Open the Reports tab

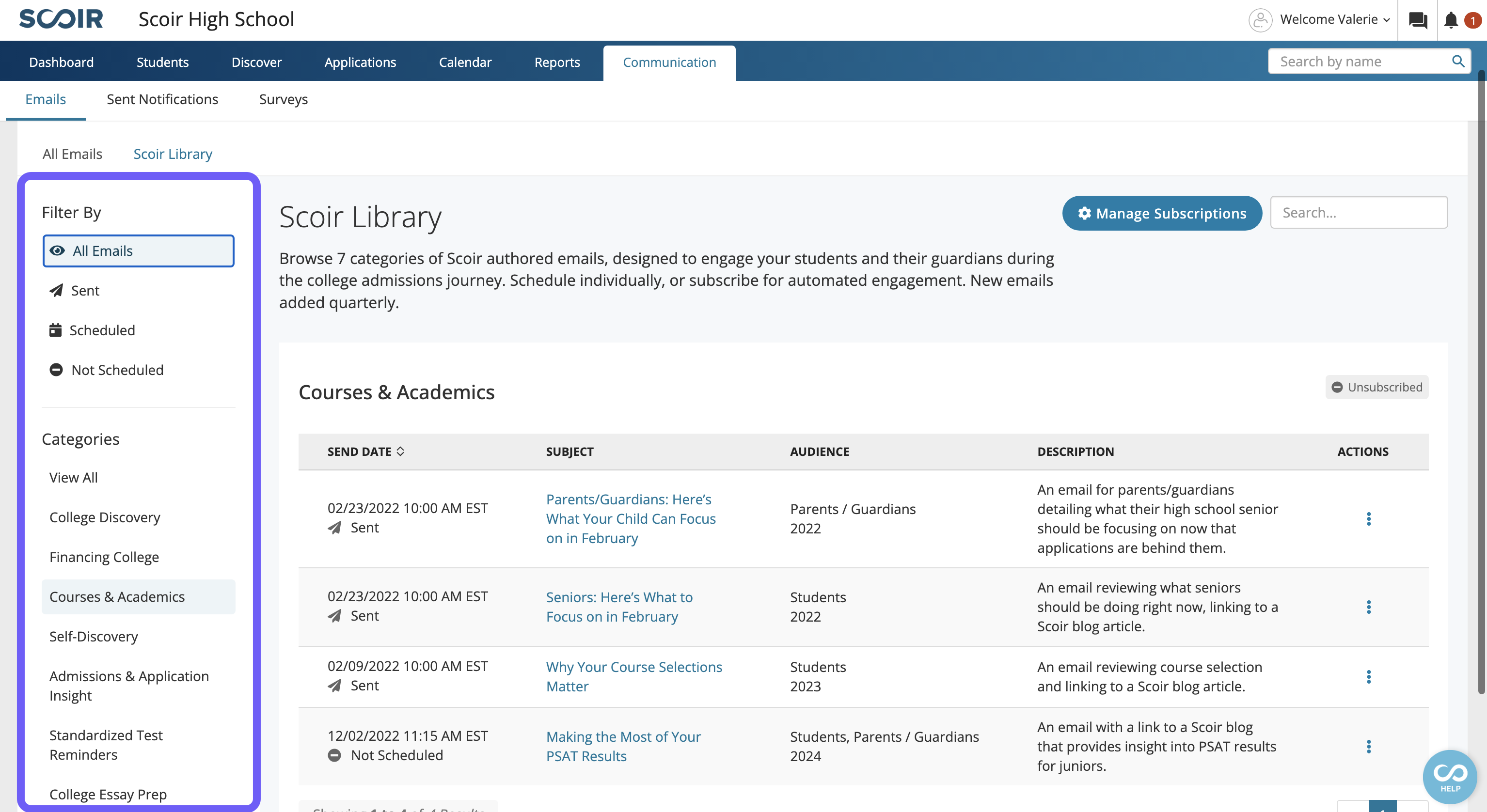pos(557,62)
